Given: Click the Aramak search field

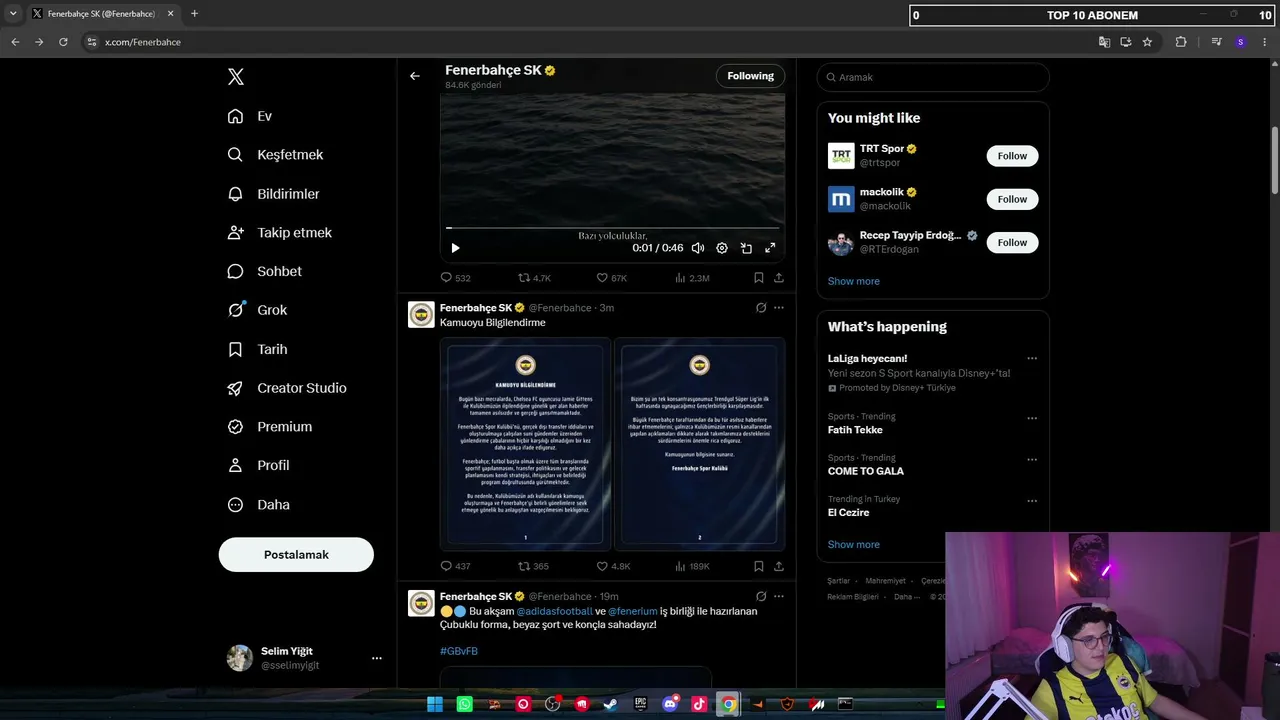Looking at the screenshot, I should (933, 77).
